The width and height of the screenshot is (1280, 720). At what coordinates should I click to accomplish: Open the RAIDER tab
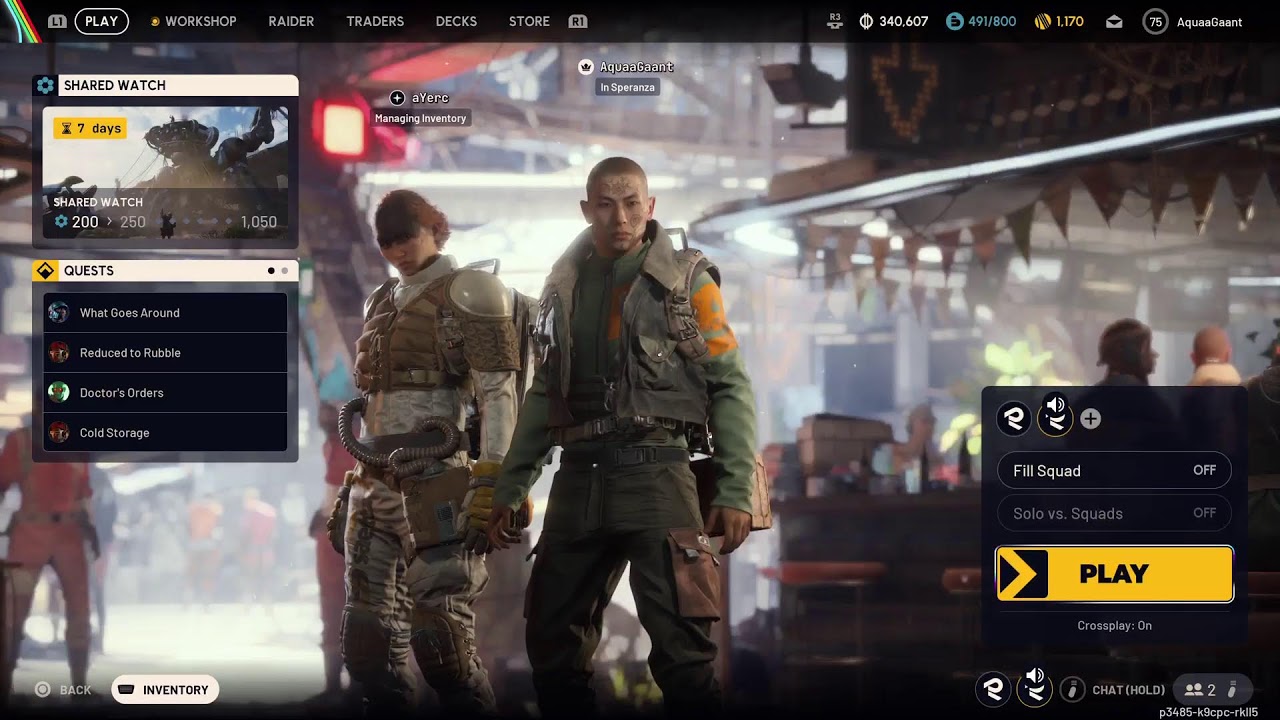pos(291,21)
